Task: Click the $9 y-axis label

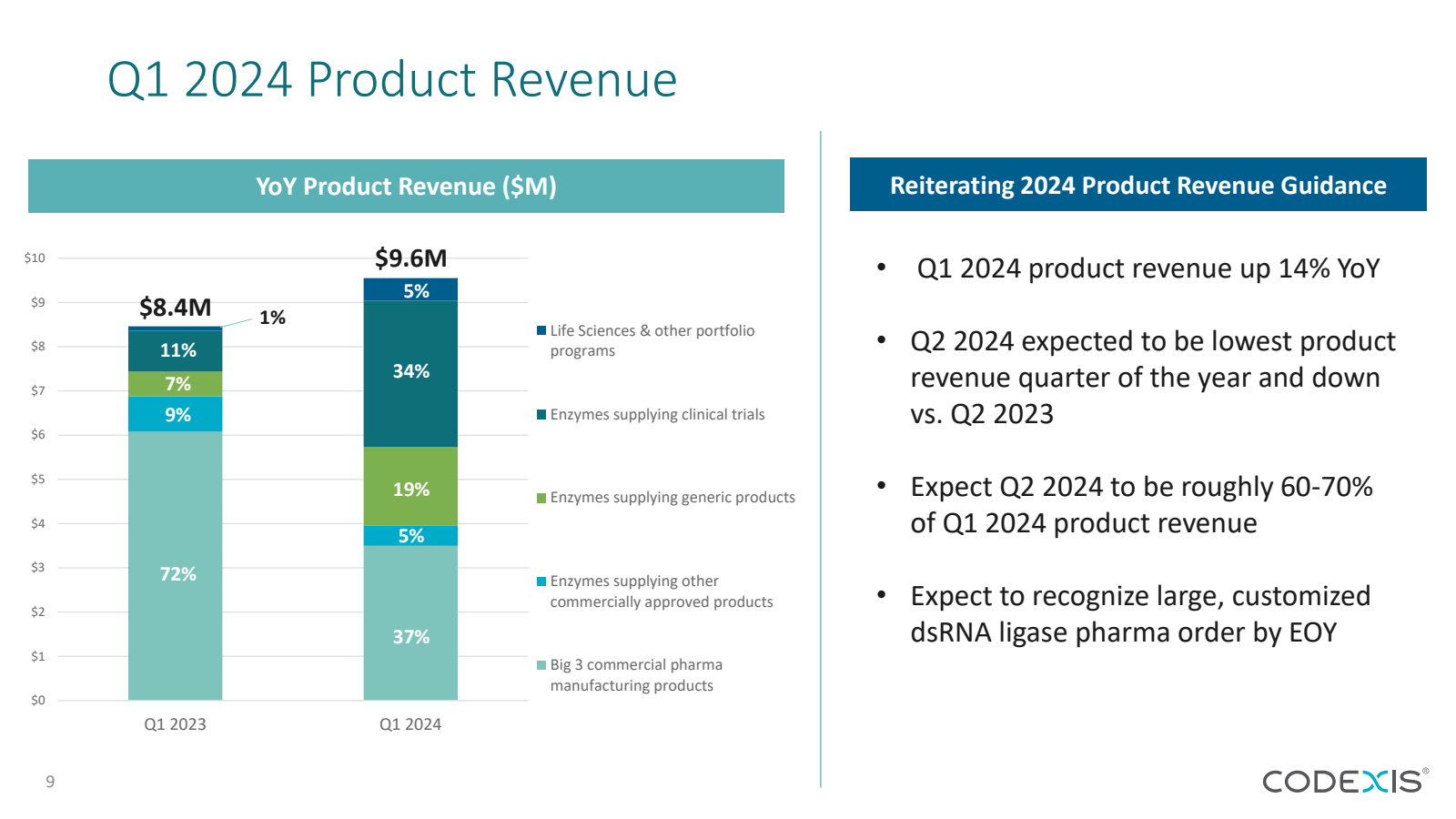Action: [x=38, y=302]
